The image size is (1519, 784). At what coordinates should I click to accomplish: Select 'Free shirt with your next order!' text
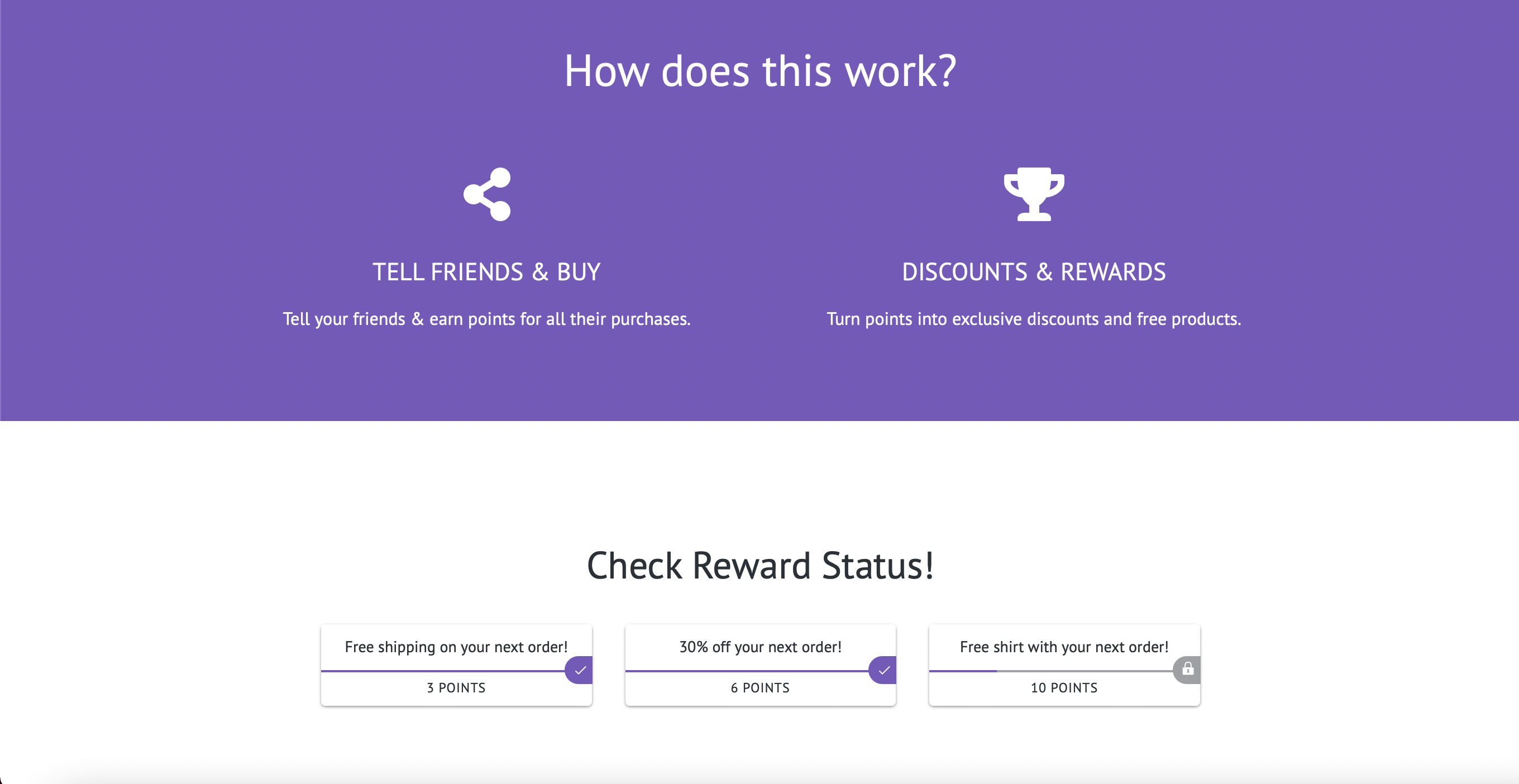[1064, 647]
